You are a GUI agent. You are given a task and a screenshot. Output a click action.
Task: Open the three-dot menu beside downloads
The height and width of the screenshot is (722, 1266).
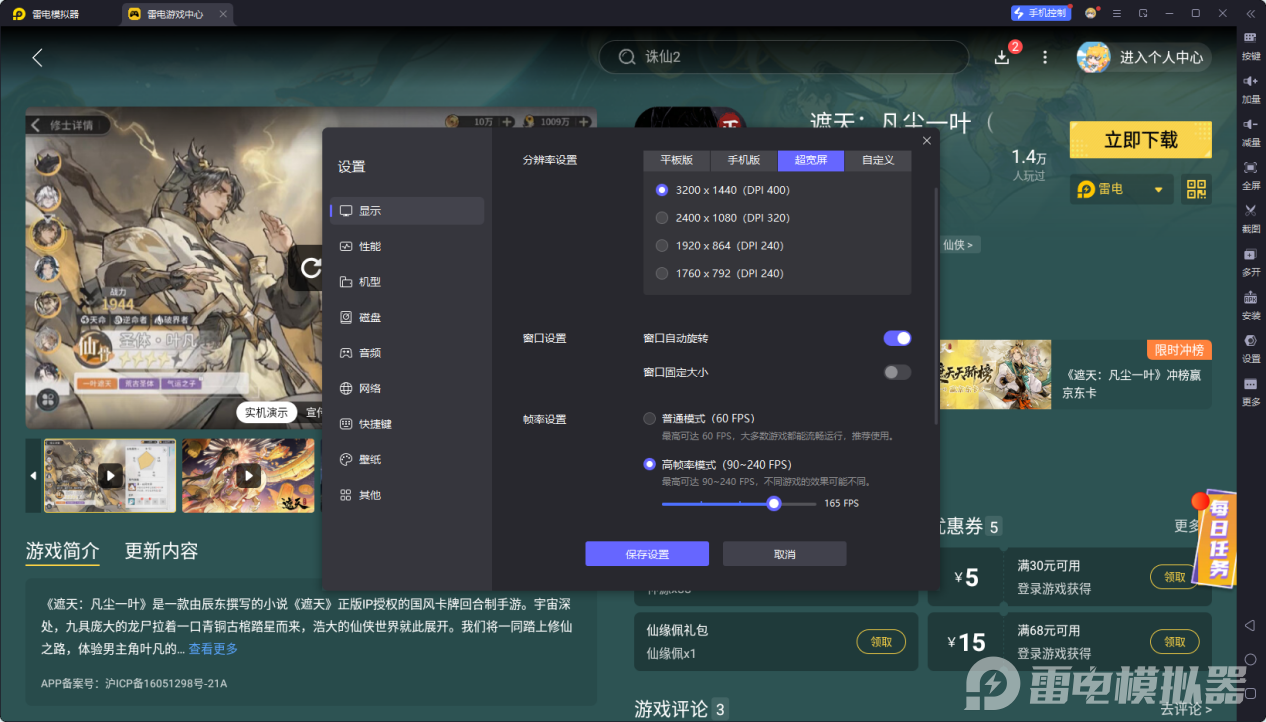[1044, 57]
